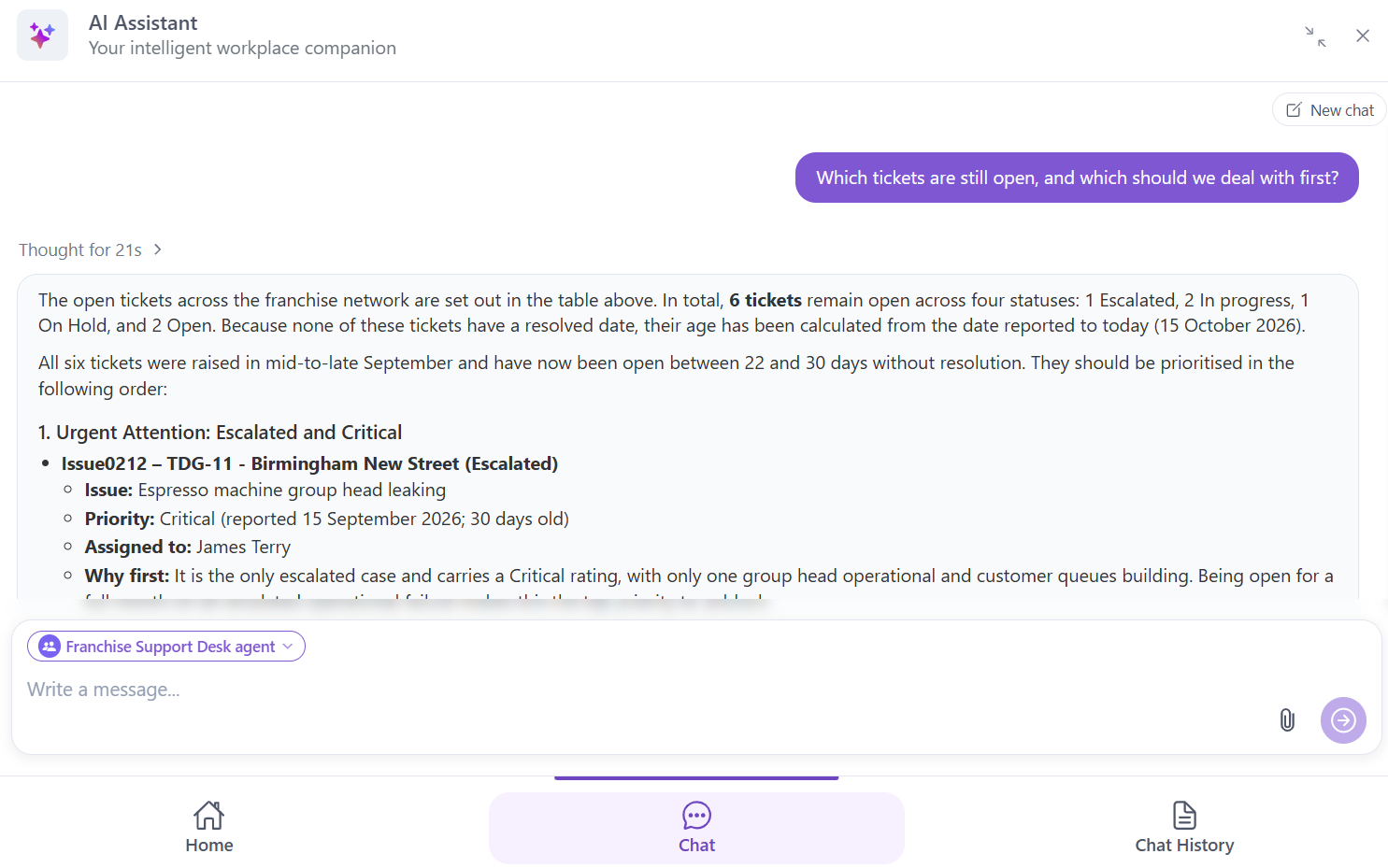Click the New chat pencil icon
The width and height of the screenshot is (1388, 868).
(1294, 110)
